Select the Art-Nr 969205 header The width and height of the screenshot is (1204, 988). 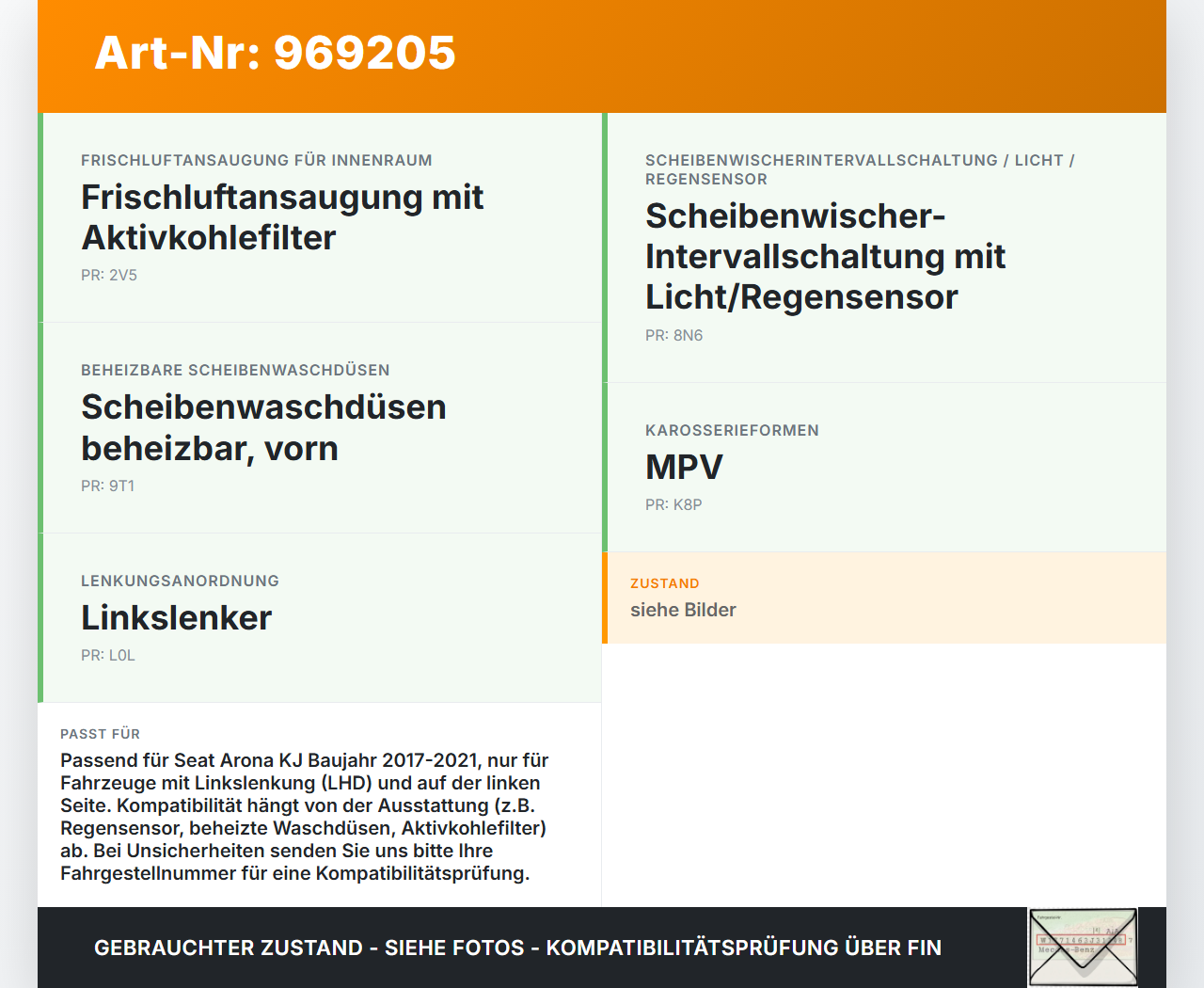[x=274, y=54]
